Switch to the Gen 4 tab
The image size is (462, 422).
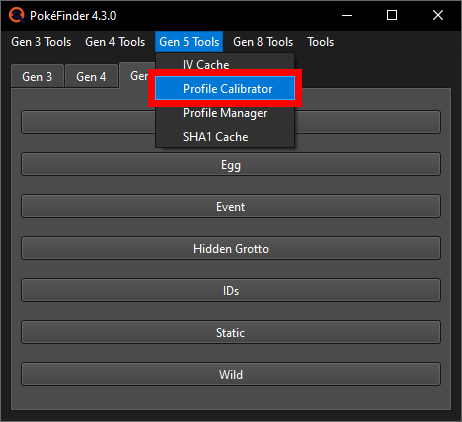(x=91, y=76)
